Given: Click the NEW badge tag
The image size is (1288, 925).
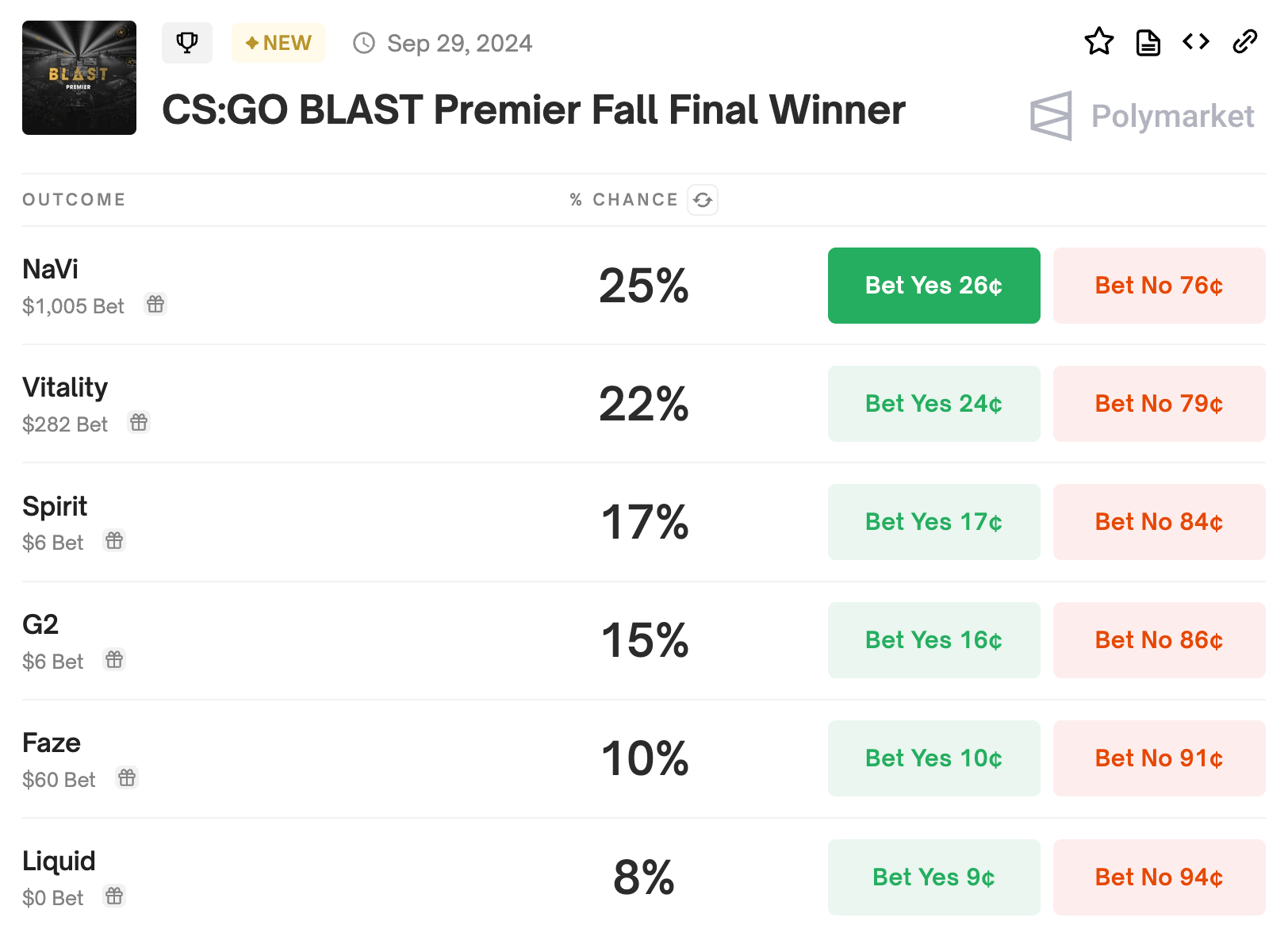Looking at the screenshot, I should coord(278,43).
